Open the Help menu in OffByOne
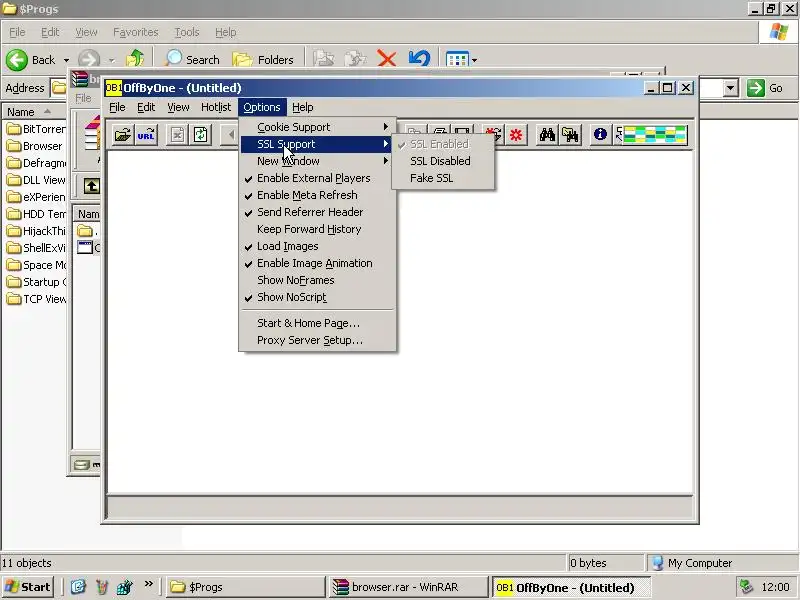The width and height of the screenshot is (800, 600). [303, 107]
